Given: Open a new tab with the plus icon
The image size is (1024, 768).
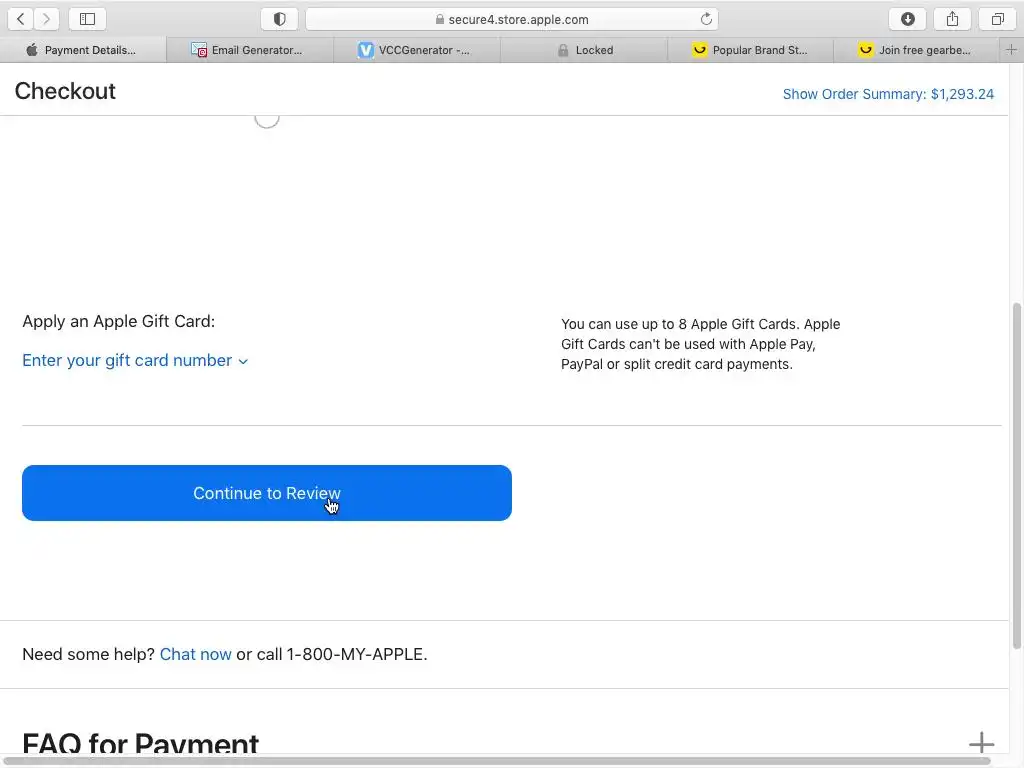Looking at the screenshot, I should click(1011, 50).
